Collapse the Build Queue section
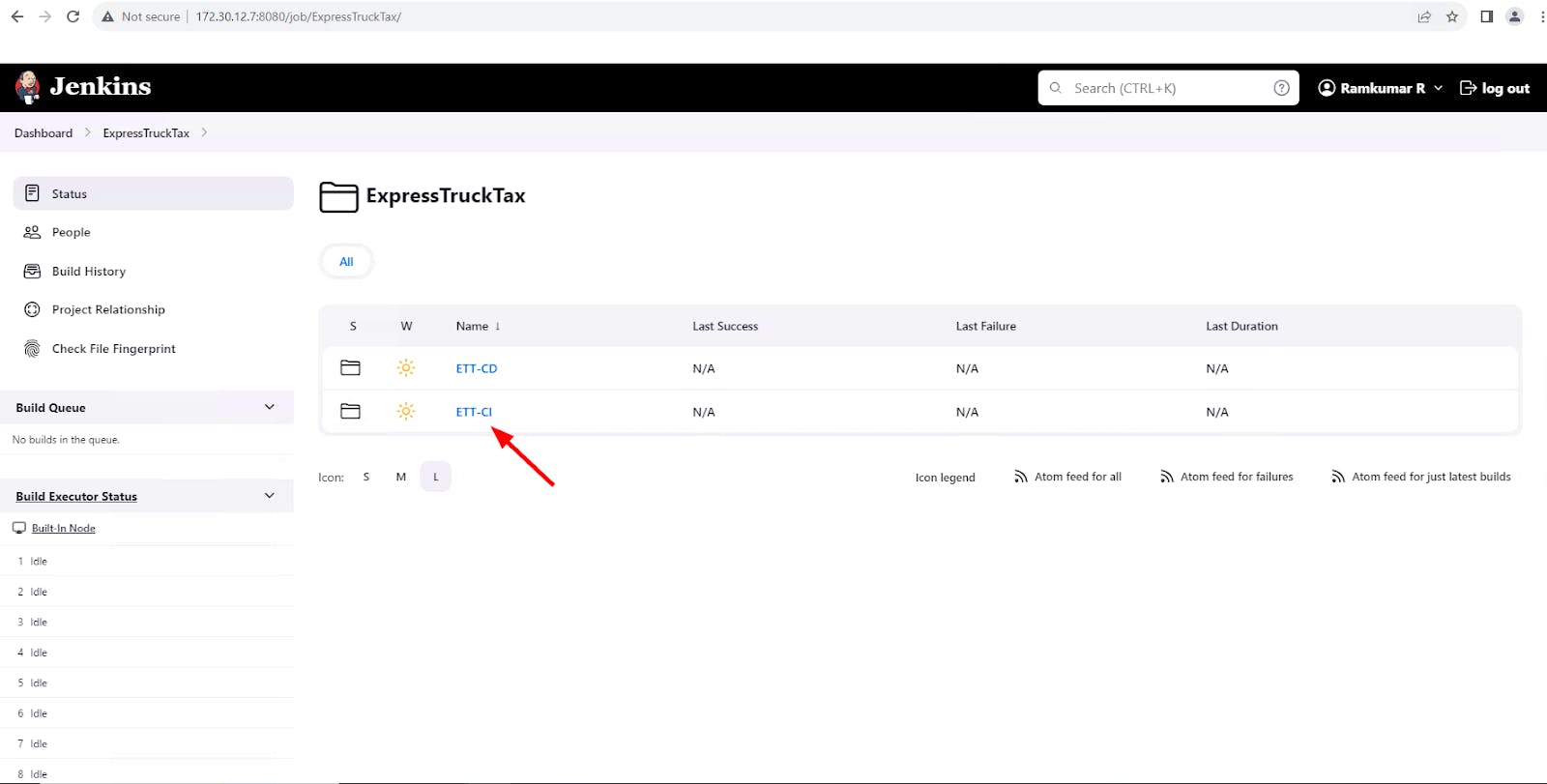The width and height of the screenshot is (1547, 784). [270, 407]
